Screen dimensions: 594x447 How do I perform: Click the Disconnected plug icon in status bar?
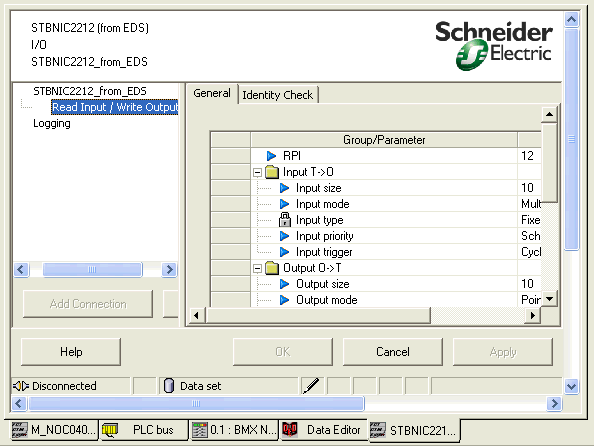[21, 386]
